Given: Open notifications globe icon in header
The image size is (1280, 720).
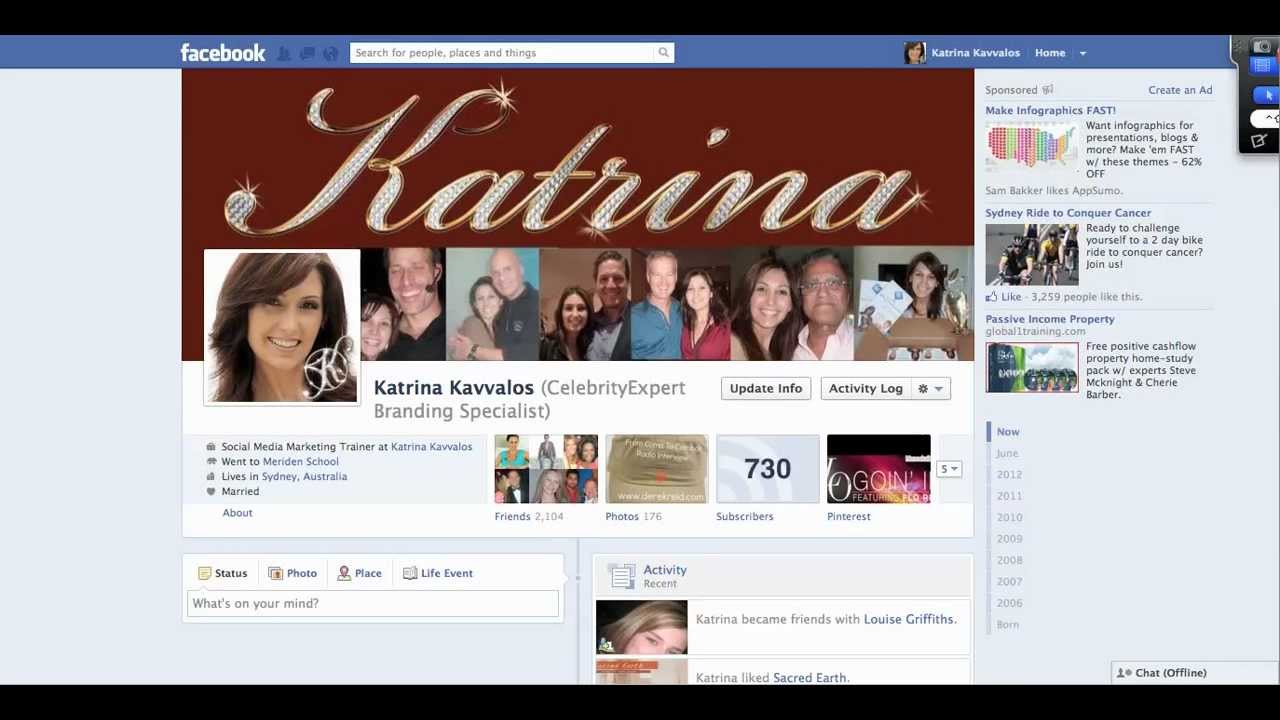Looking at the screenshot, I should [330, 53].
